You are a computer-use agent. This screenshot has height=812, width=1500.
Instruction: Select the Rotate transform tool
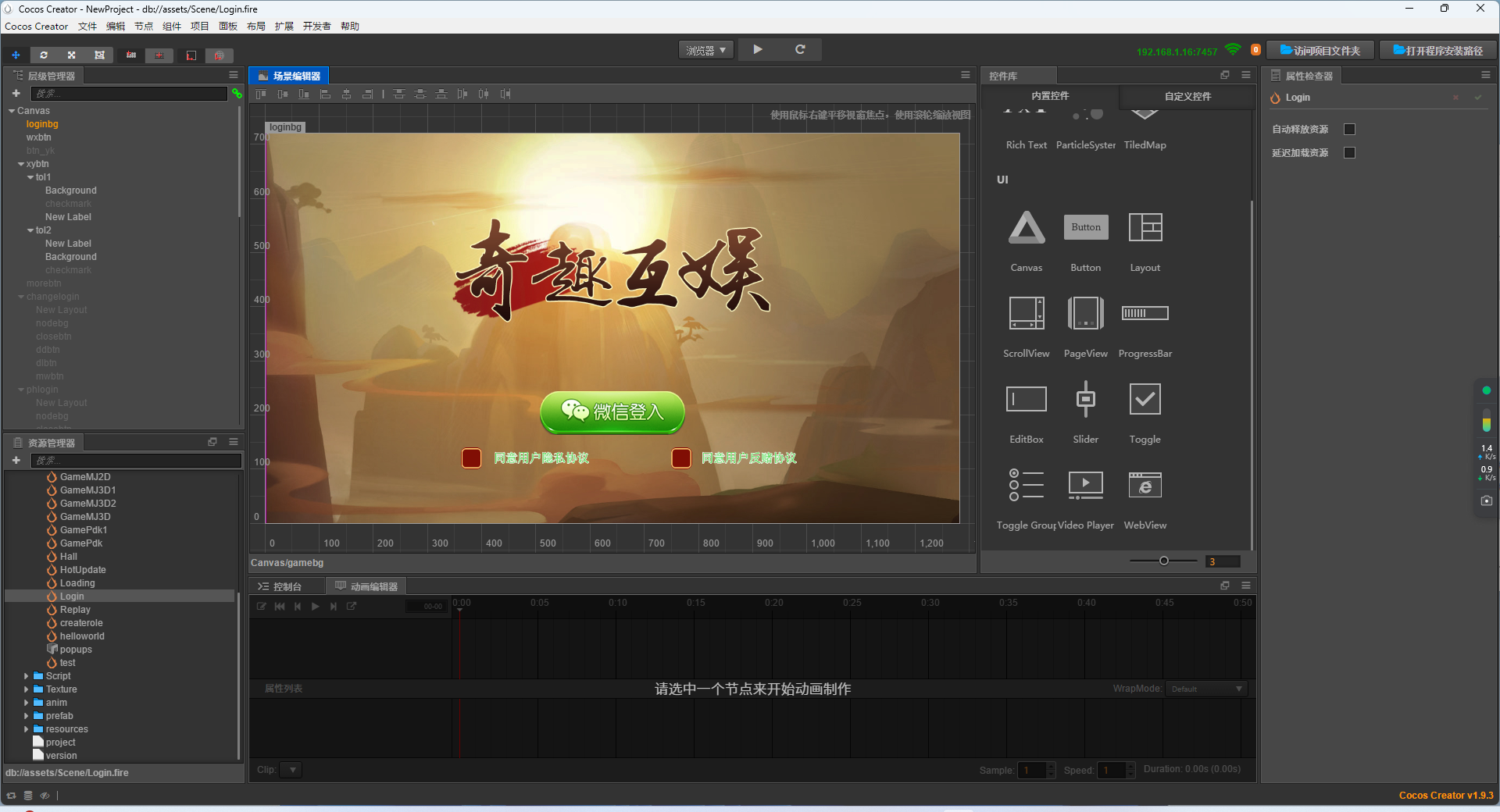point(44,55)
